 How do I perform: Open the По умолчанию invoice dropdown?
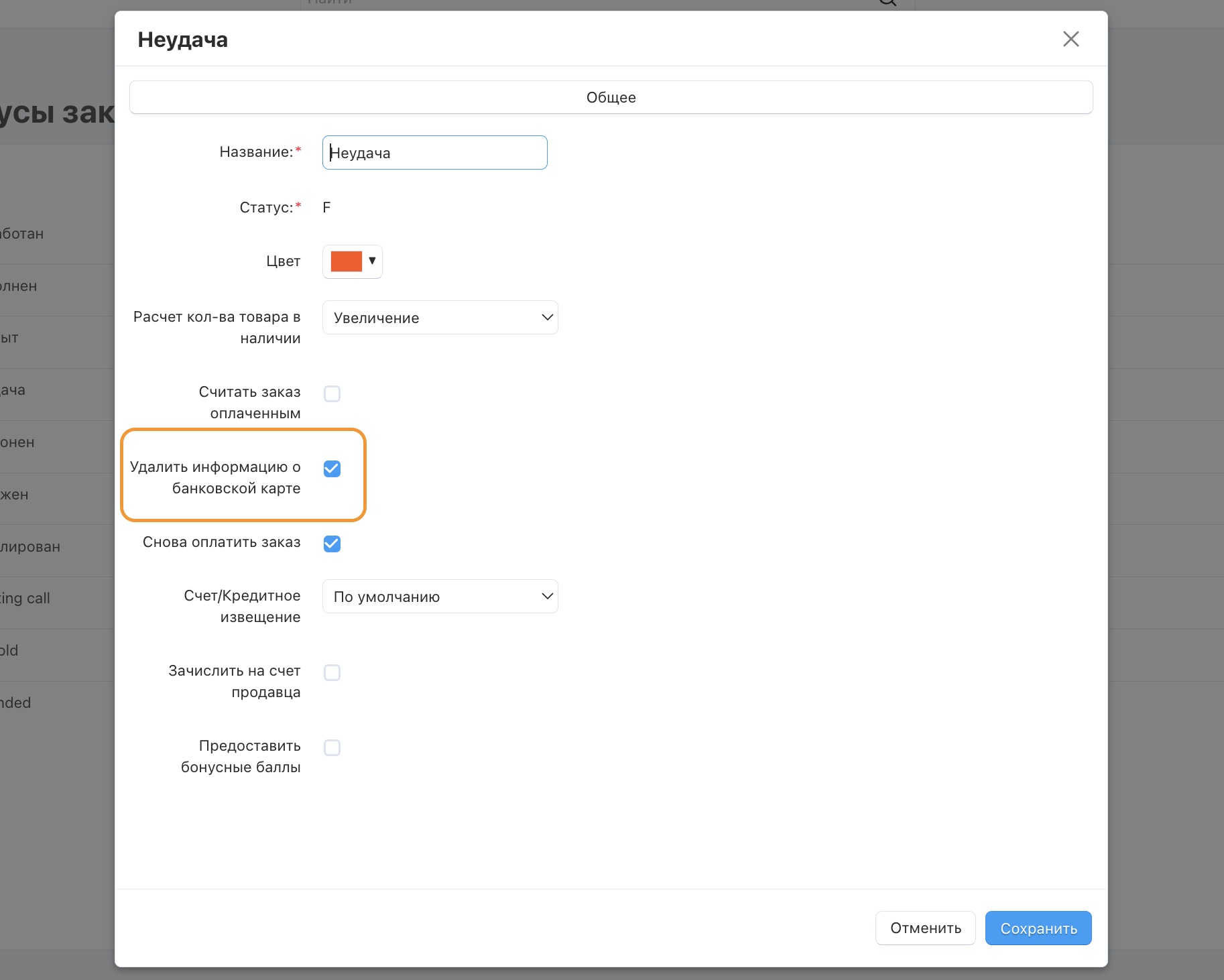pos(440,597)
